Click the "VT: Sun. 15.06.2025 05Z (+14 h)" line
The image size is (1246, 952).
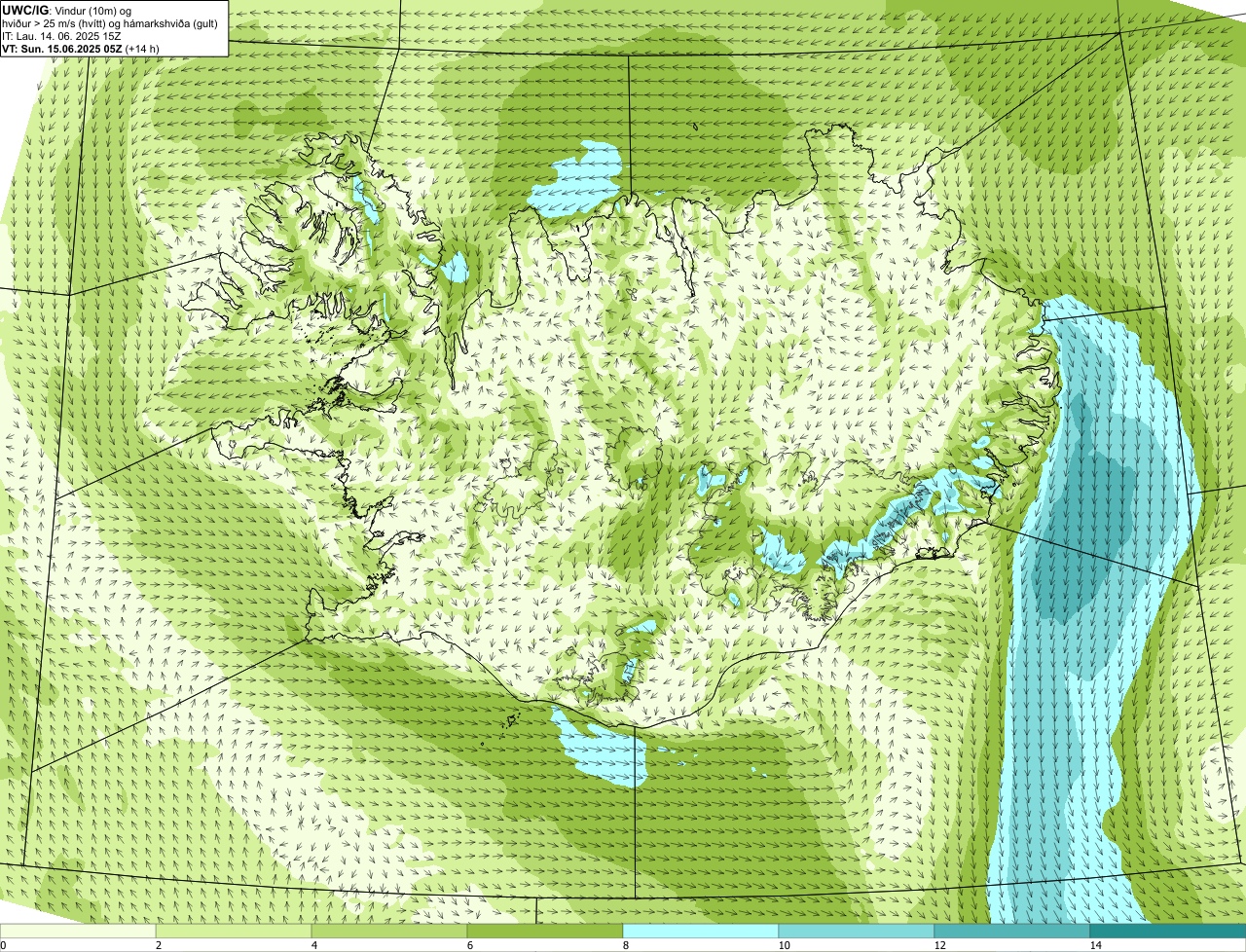click(x=82, y=48)
